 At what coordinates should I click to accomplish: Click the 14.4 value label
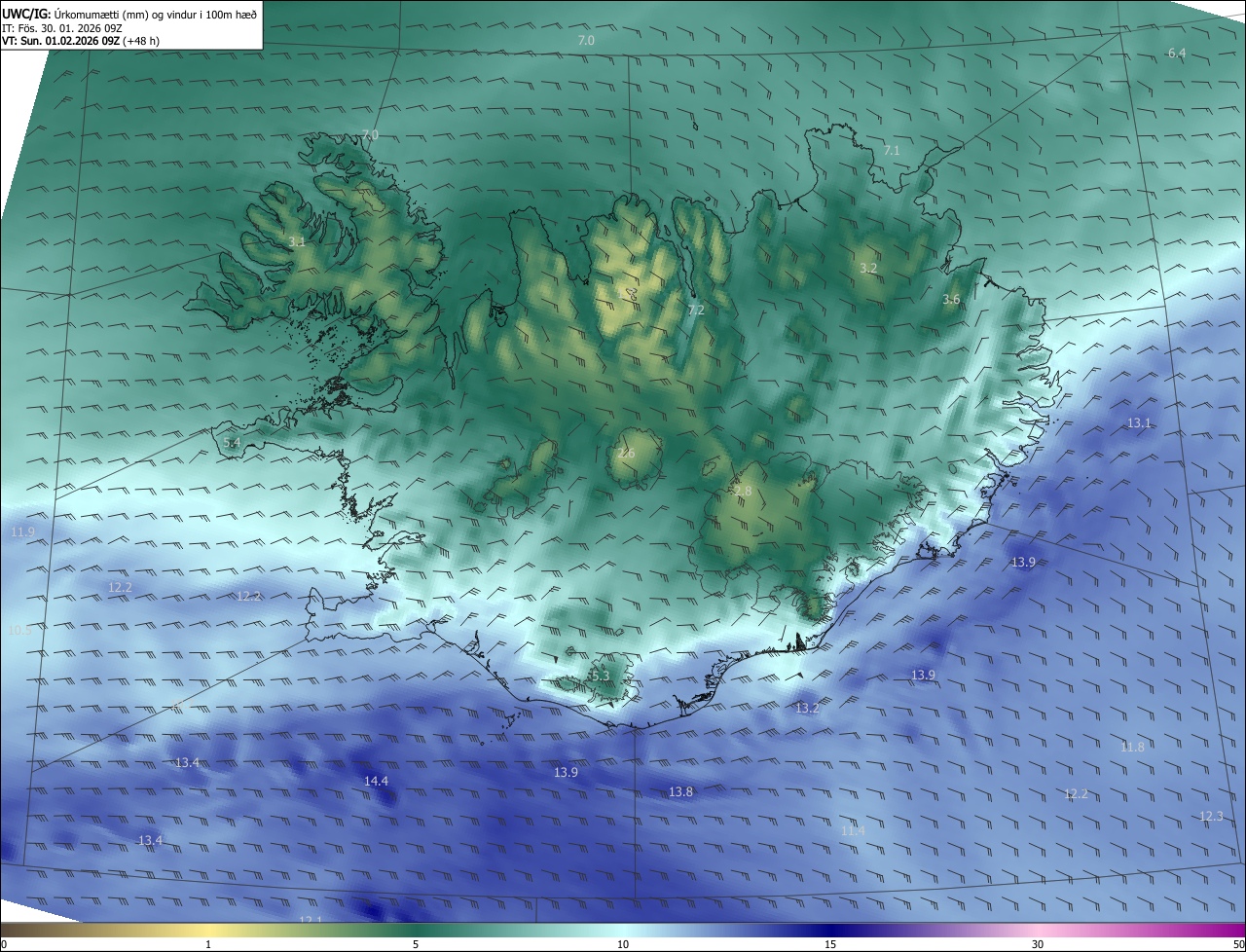pyautogui.click(x=376, y=782)
